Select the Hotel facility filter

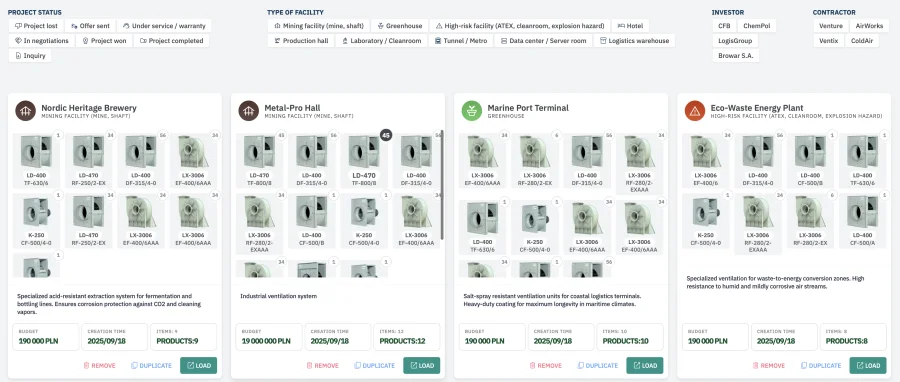tap(630, 26)
